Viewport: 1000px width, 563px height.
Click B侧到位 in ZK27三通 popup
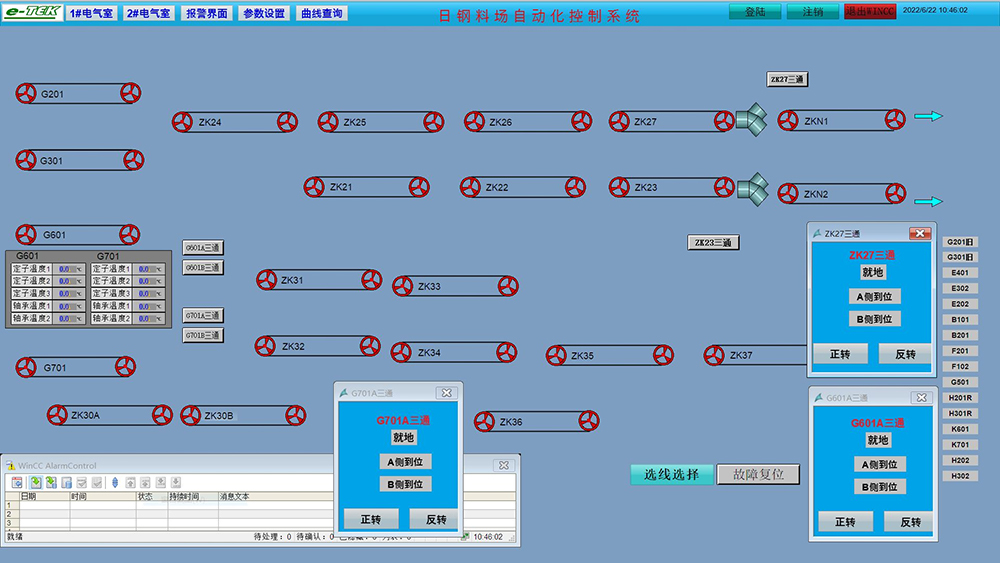click(x=874, y=319)
